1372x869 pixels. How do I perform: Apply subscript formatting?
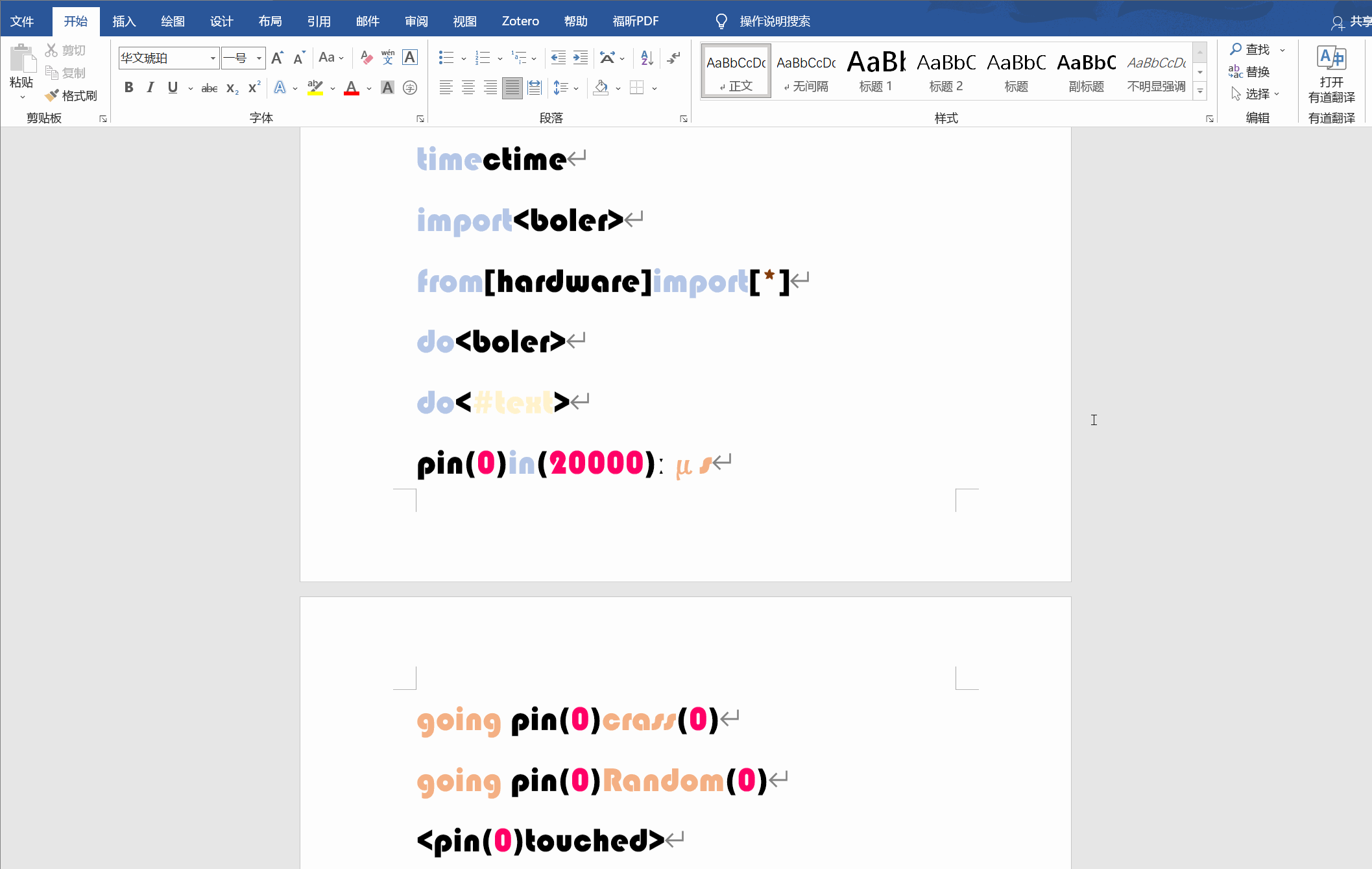tap(232, 88)
